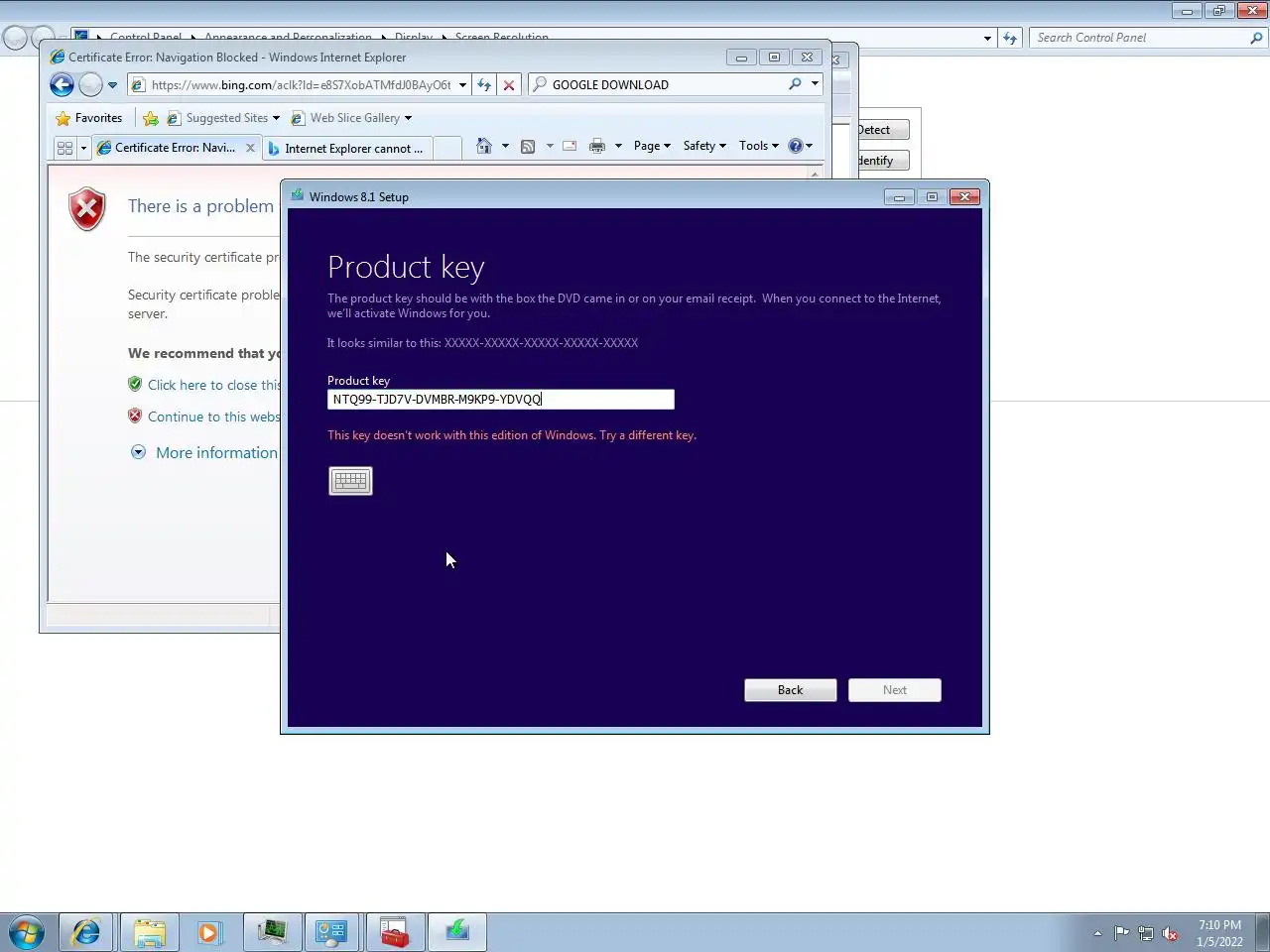Image resolution: width=1270 pixels, height=952 pixels.
Task: Click the Read Mail envelope icon
Action: tap(570, 146)
